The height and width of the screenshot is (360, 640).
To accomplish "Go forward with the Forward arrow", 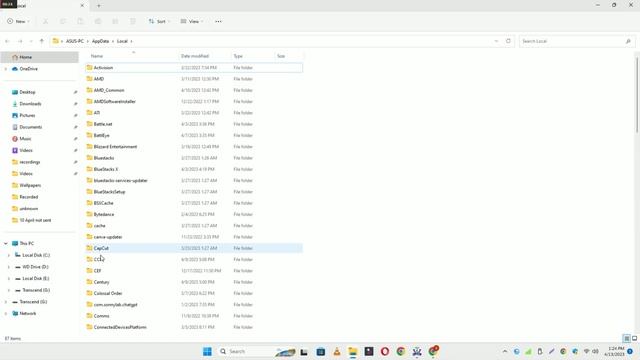I will pos(20,41).
